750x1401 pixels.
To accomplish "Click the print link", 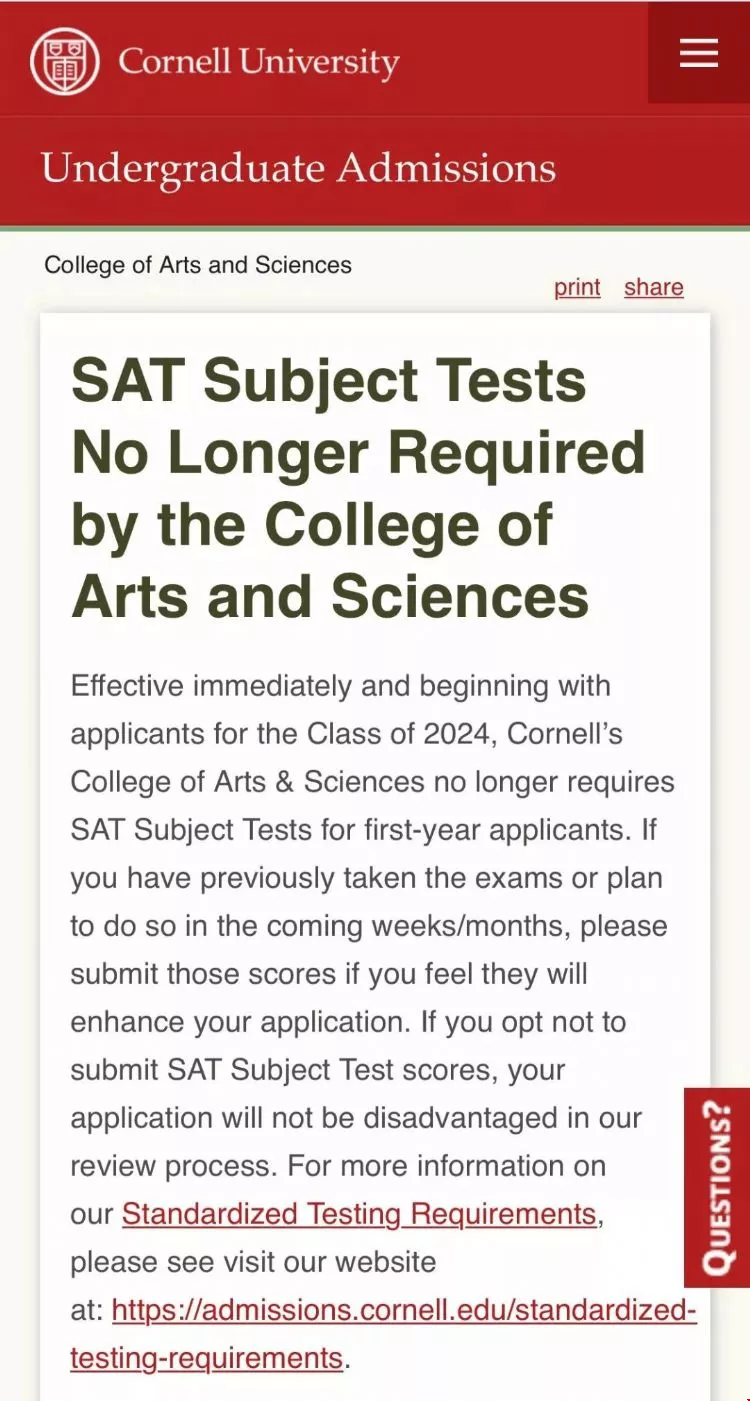I will 577,287.
